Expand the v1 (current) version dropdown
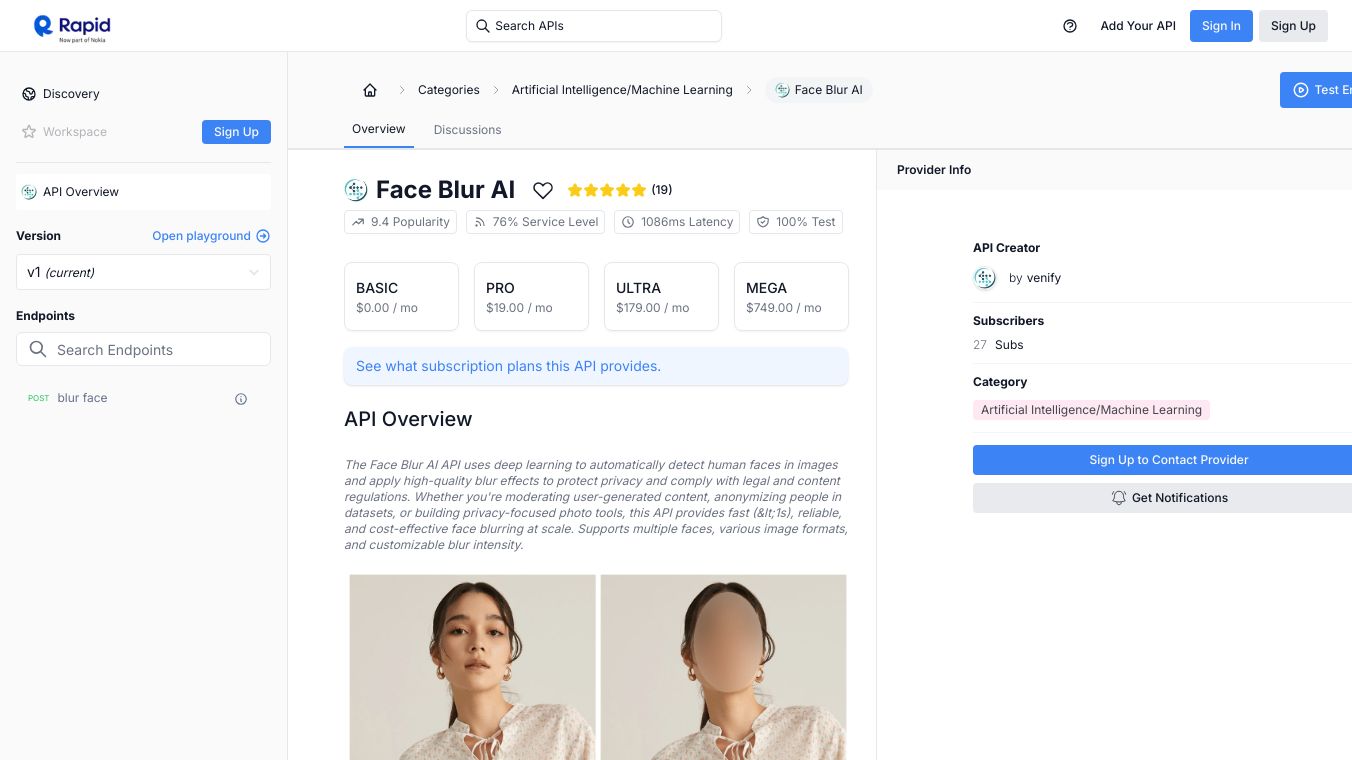 (143, 272)
